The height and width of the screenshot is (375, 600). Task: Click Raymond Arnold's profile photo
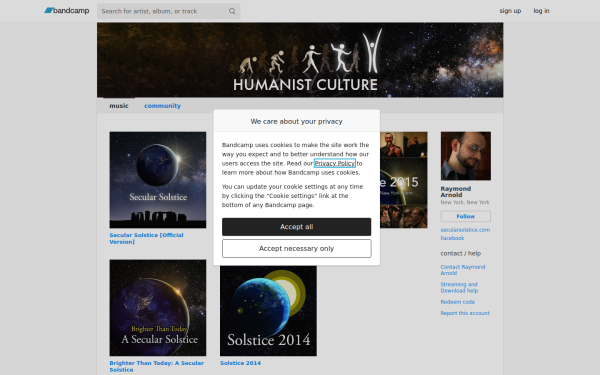tap(466, 156)
